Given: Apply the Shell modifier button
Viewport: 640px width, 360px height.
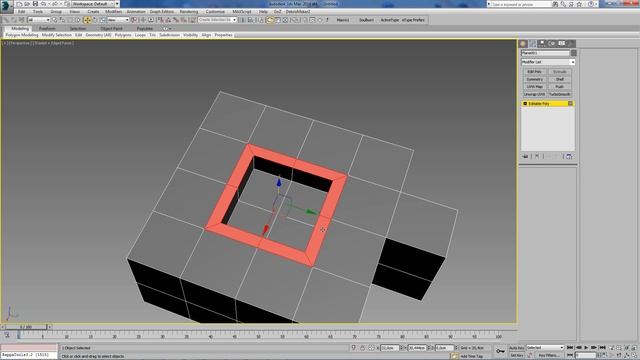Looking at the screenshot, I should (560, 79).
